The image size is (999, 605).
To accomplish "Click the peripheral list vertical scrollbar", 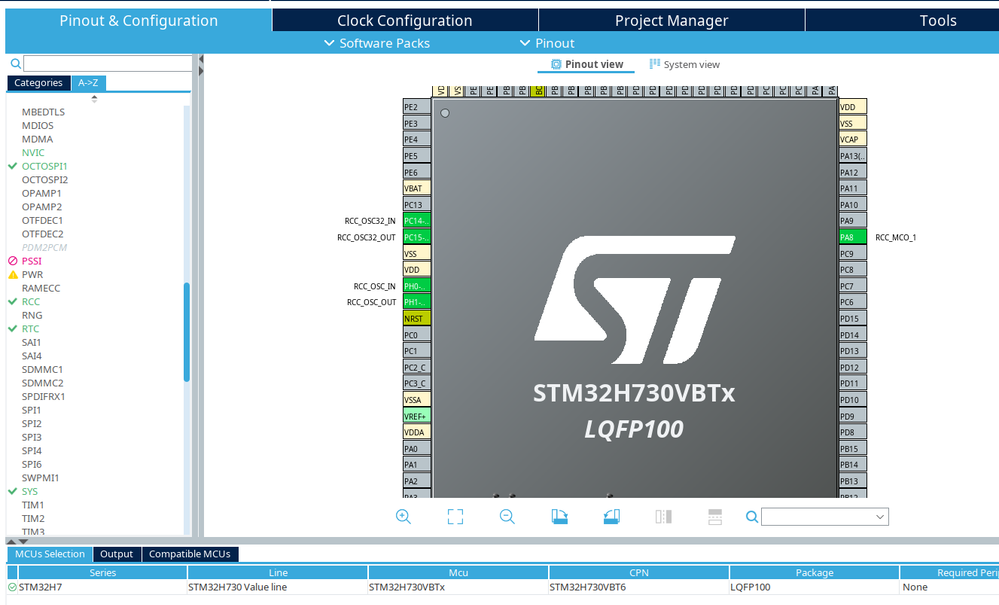I will [x=187, y=332].
